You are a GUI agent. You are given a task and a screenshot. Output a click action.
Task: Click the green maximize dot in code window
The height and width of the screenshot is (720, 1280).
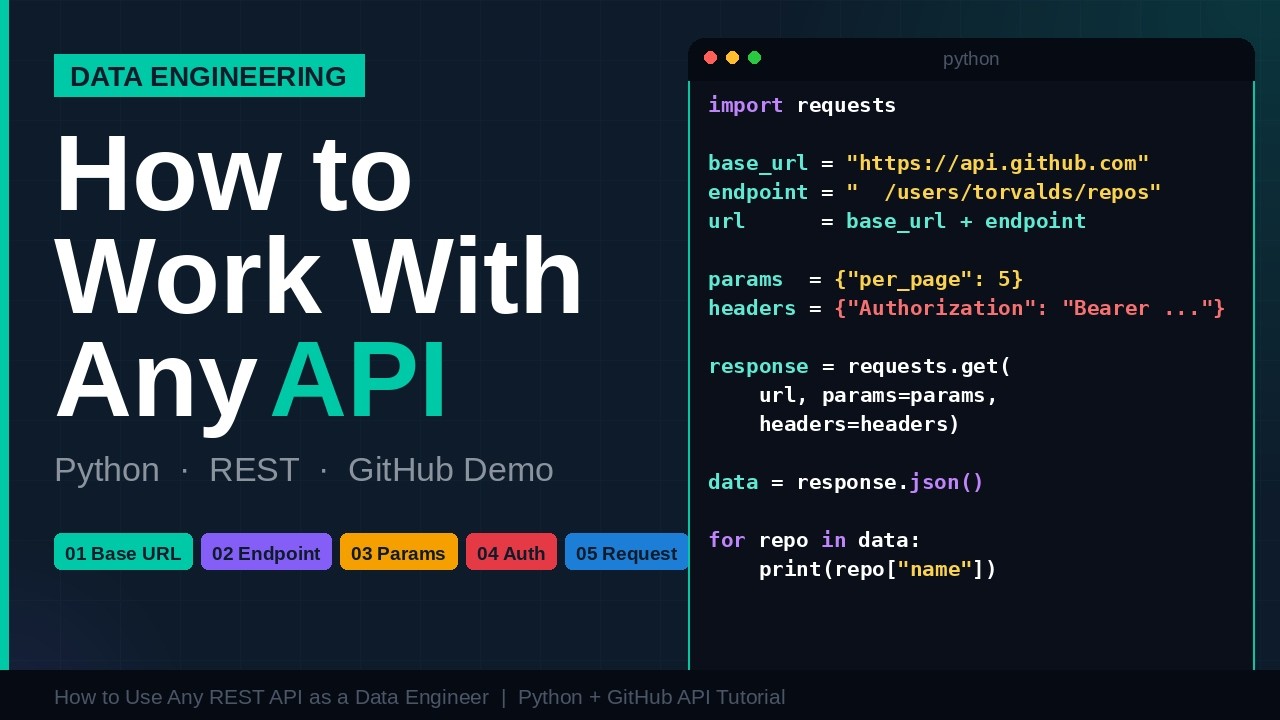[755, 57]
